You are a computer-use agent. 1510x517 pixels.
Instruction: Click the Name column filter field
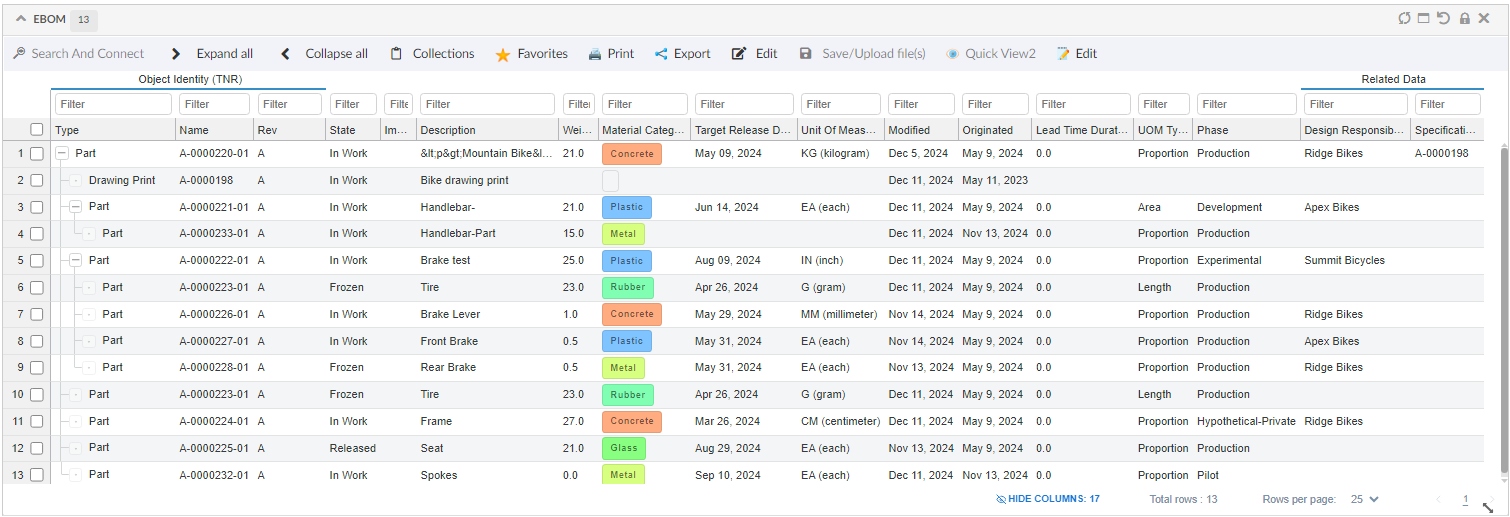point(215,104)
